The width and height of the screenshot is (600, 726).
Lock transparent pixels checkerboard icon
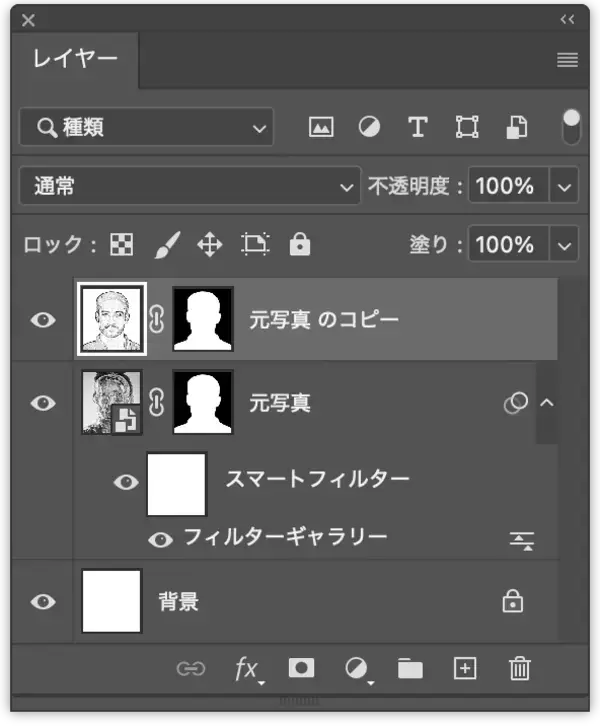click(122, 244)
